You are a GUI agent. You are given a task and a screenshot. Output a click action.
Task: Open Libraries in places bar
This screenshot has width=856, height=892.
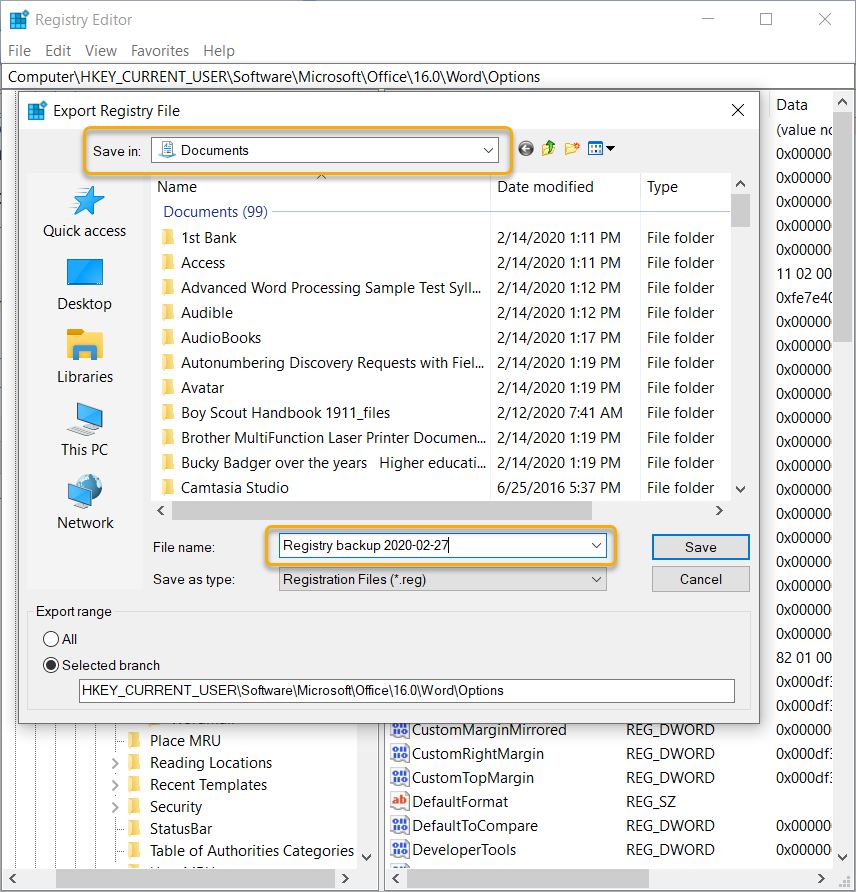tap(85, 357)
